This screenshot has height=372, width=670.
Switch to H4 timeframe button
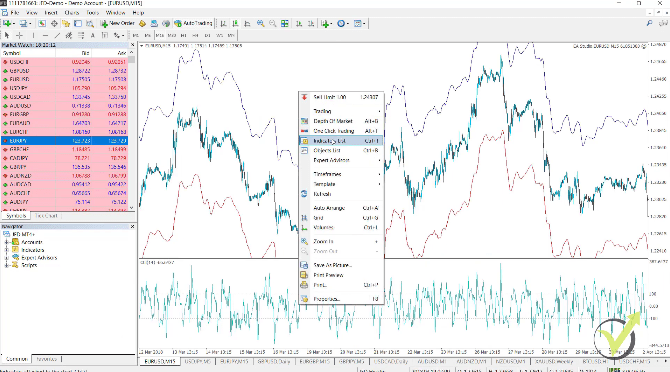(x=195, y=35)
